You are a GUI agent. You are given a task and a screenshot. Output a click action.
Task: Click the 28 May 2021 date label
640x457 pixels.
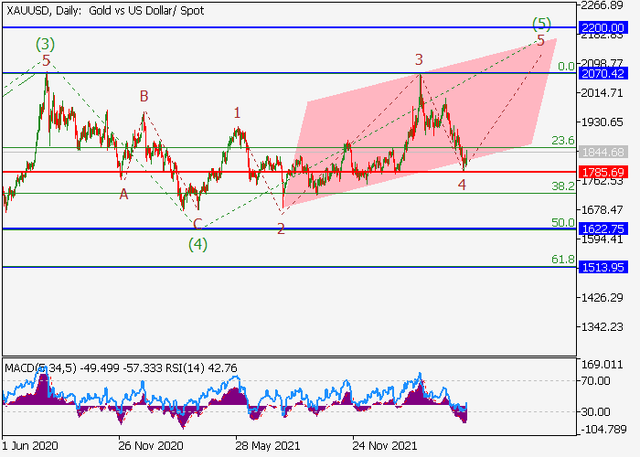tap(267, 446)
